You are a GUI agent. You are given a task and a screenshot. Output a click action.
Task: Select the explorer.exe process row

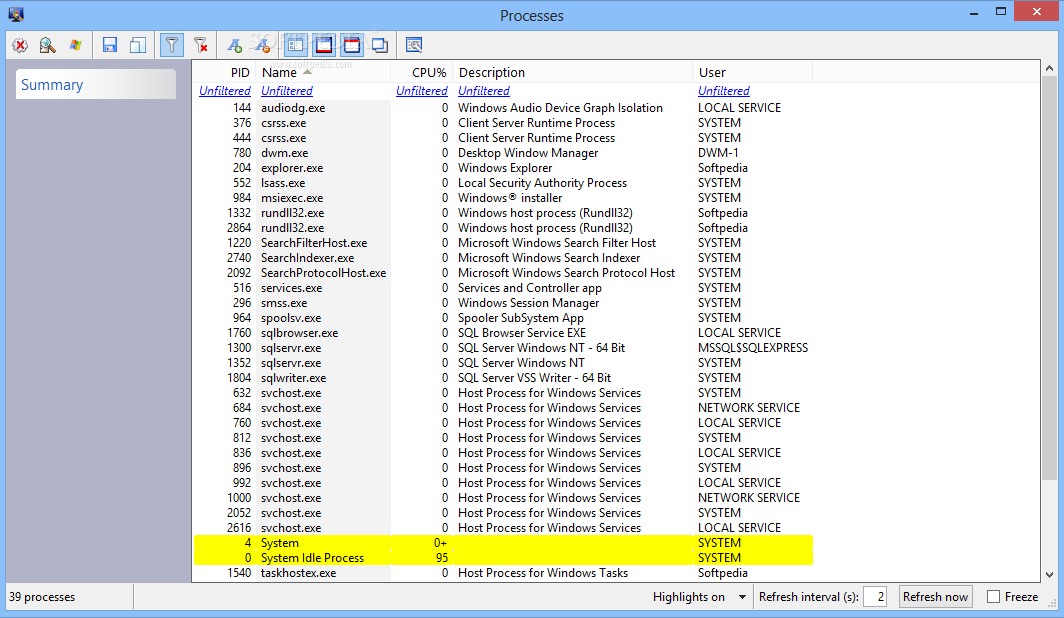(503, 168)
